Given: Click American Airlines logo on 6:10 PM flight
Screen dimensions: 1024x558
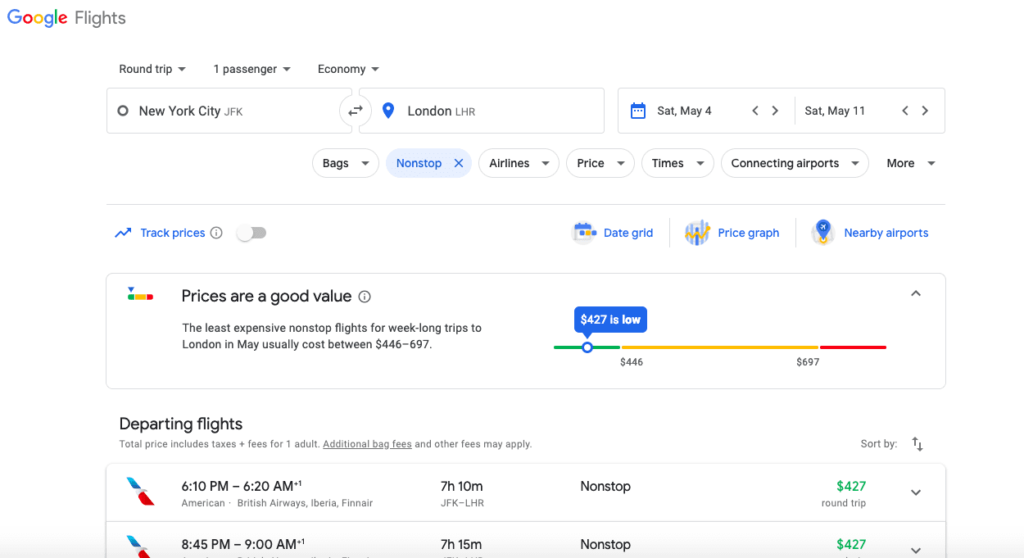Looking at the screenshot, I should [140, 492].
